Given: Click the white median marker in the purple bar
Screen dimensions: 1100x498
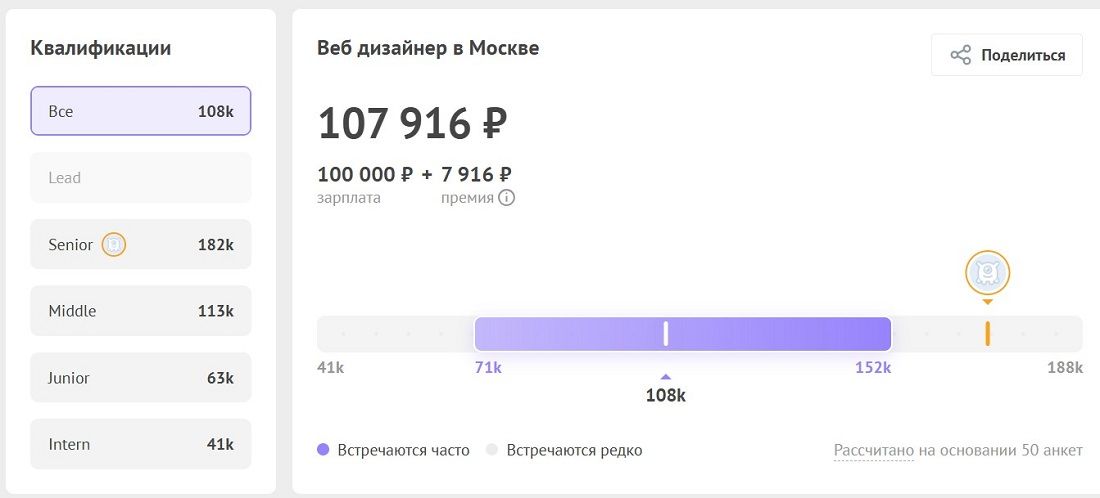Looking at the screenshot, I should point(666,334).
